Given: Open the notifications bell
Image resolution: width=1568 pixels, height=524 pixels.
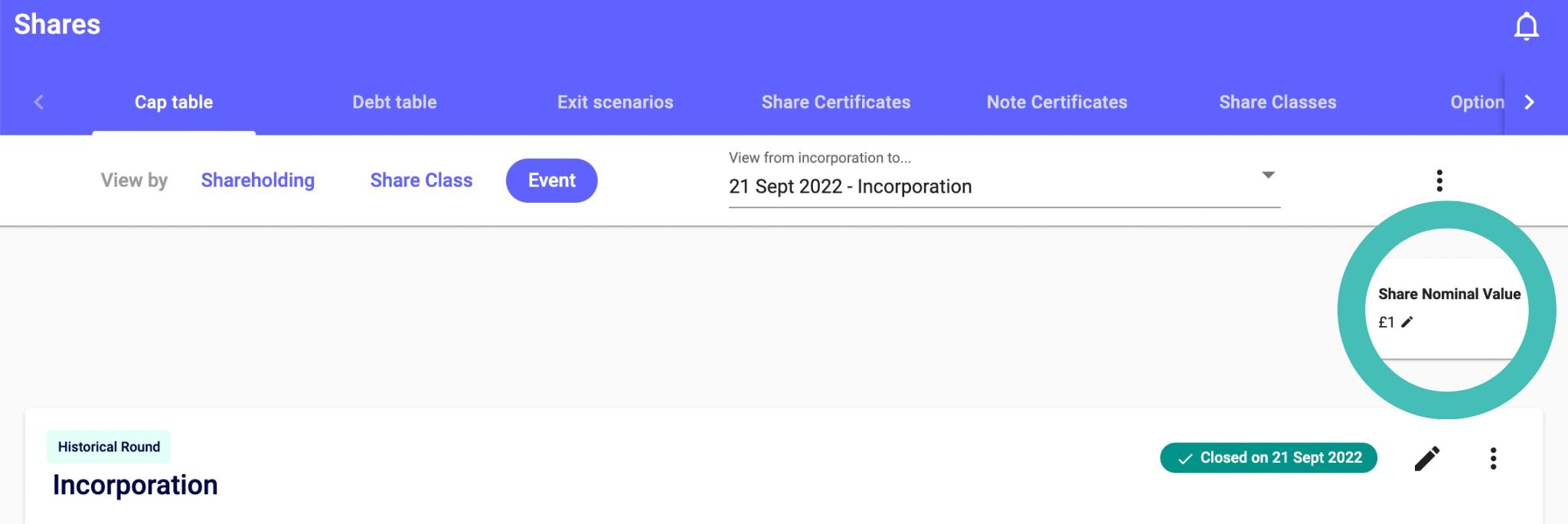Looking at the screenshot, I should (1526, 26).
